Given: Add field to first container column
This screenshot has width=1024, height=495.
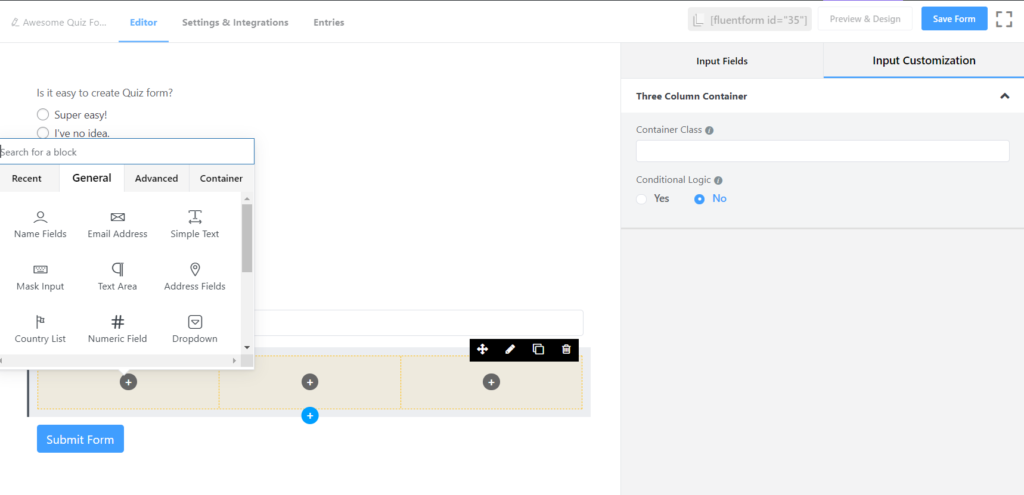Looking at the screenshot, I should (128, 382).
